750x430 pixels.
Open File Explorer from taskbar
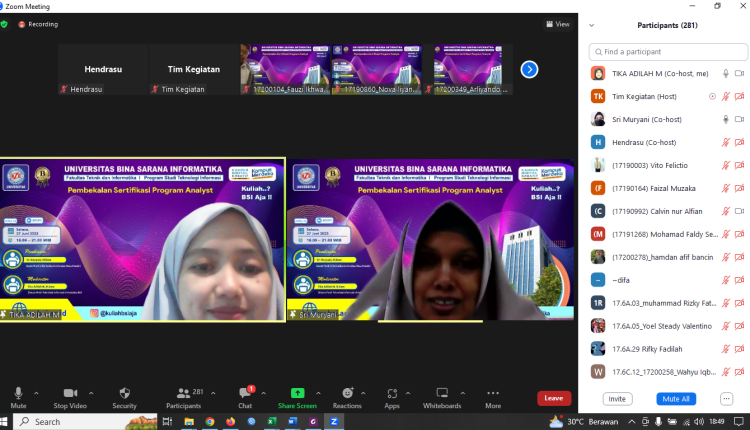(189, 422)
